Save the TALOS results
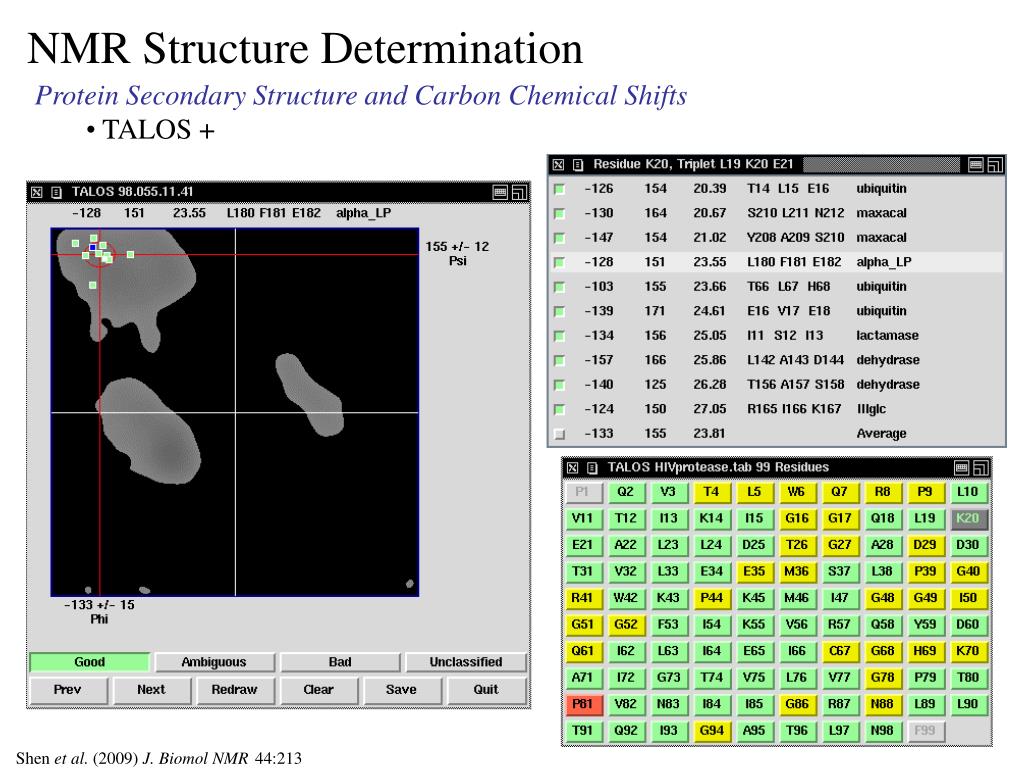Screen dimensions: 1024x768 402,690
